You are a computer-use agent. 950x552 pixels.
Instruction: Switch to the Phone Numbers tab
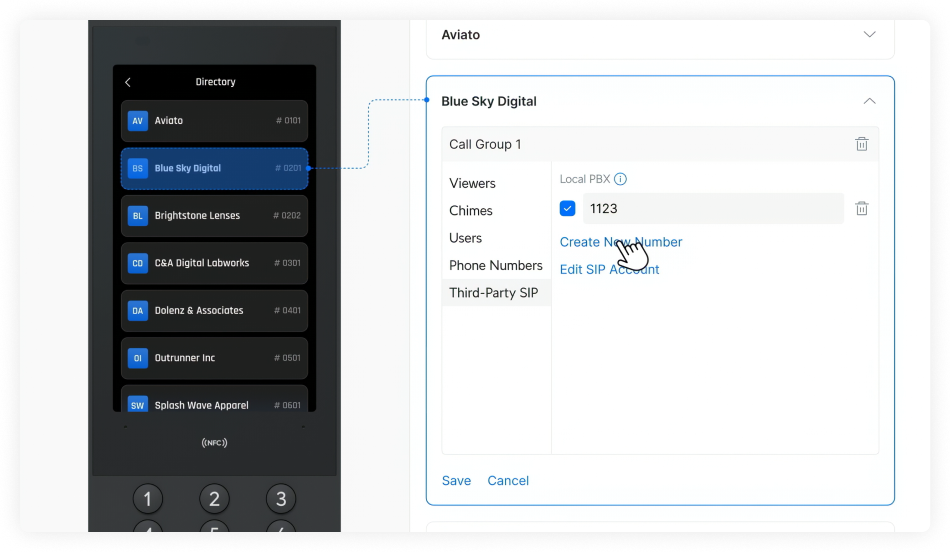pos(495,265)
